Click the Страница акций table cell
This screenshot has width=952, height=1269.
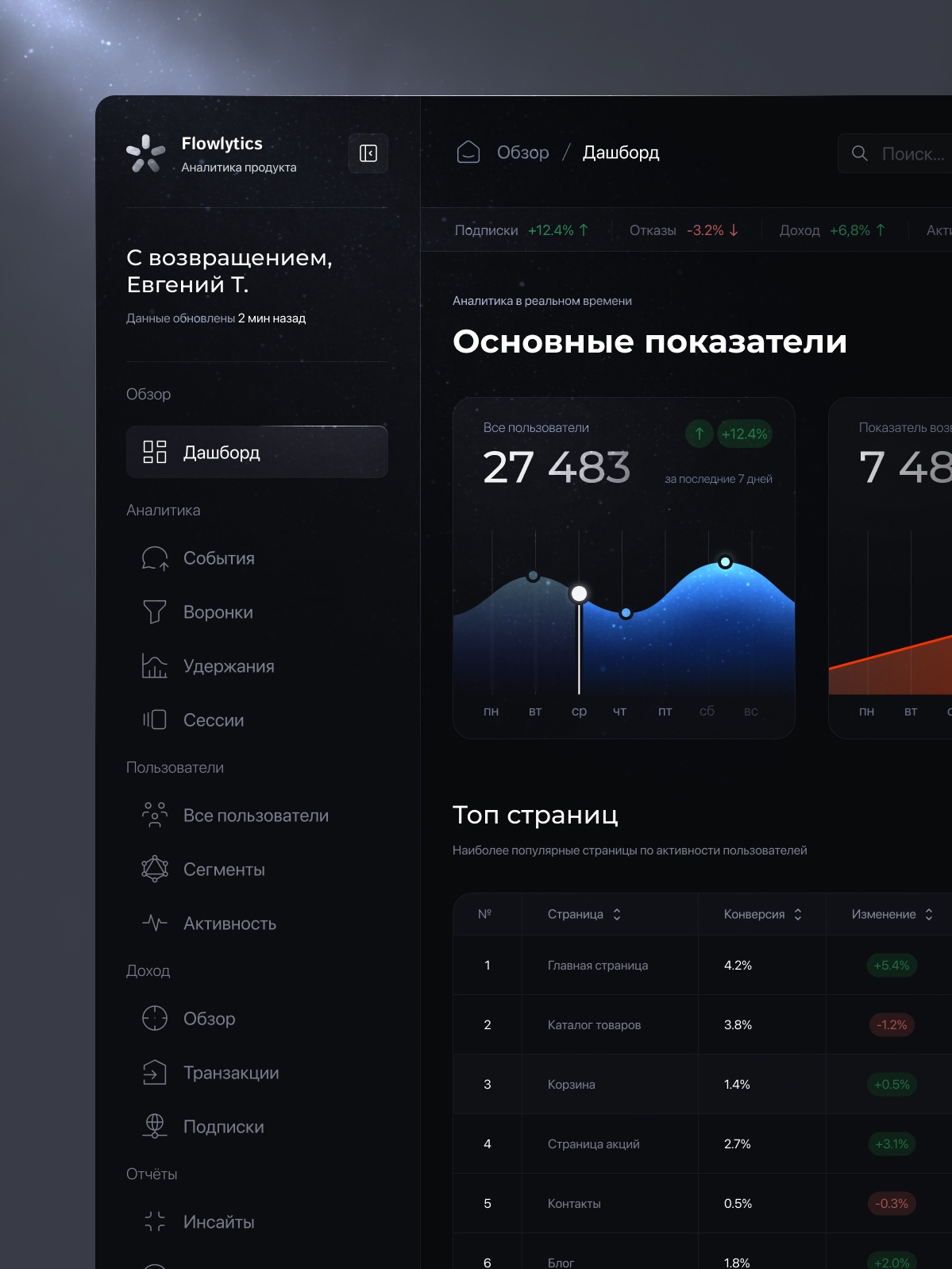pos(610,1144)
